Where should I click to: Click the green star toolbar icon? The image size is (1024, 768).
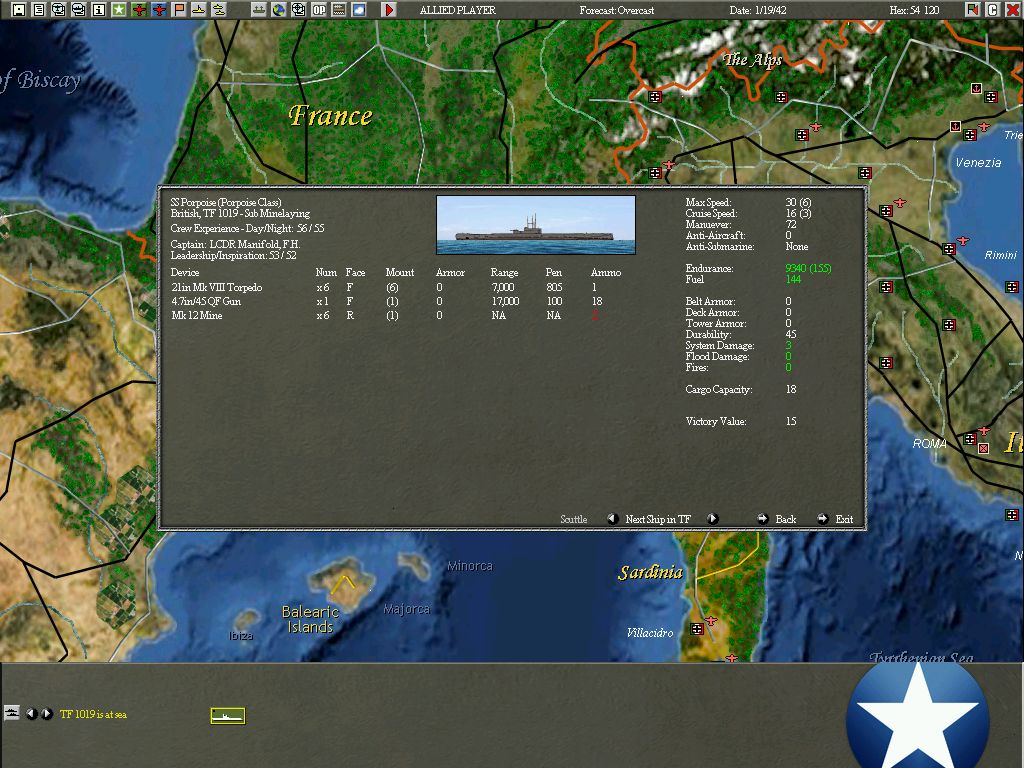119,10
